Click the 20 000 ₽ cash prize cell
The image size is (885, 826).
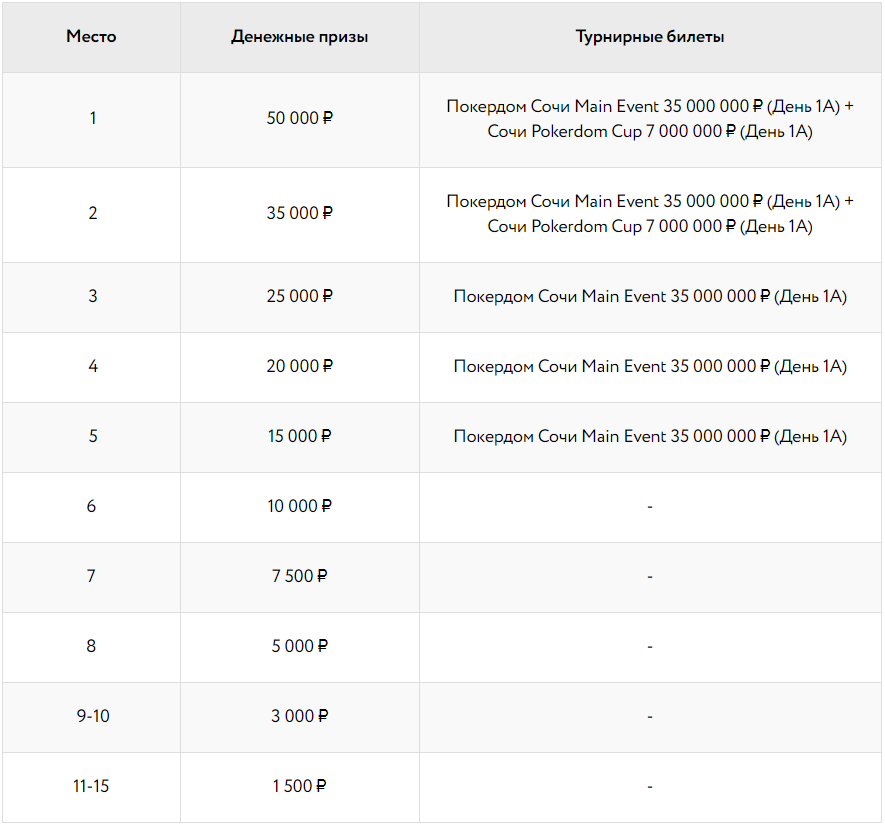(299, 366)
